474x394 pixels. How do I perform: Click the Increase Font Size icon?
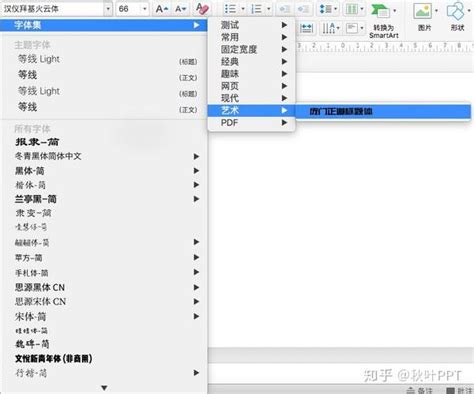[162, 9]
